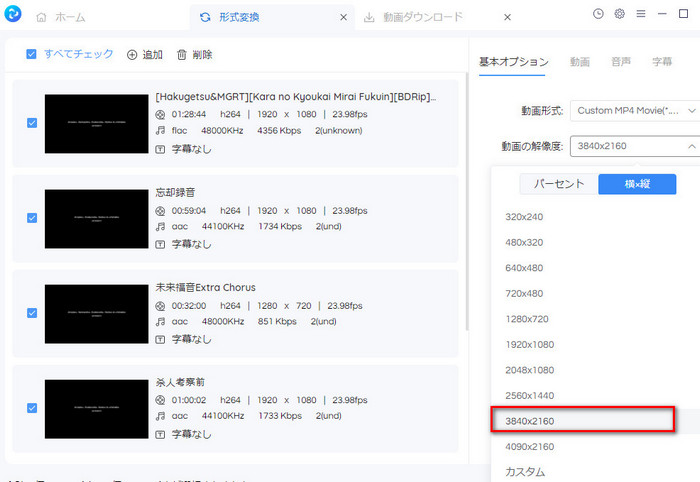Click subtitle icon in 未来福音Extra Chorus row
Viewport: 700px width, 482px height.
click(160, 340)
